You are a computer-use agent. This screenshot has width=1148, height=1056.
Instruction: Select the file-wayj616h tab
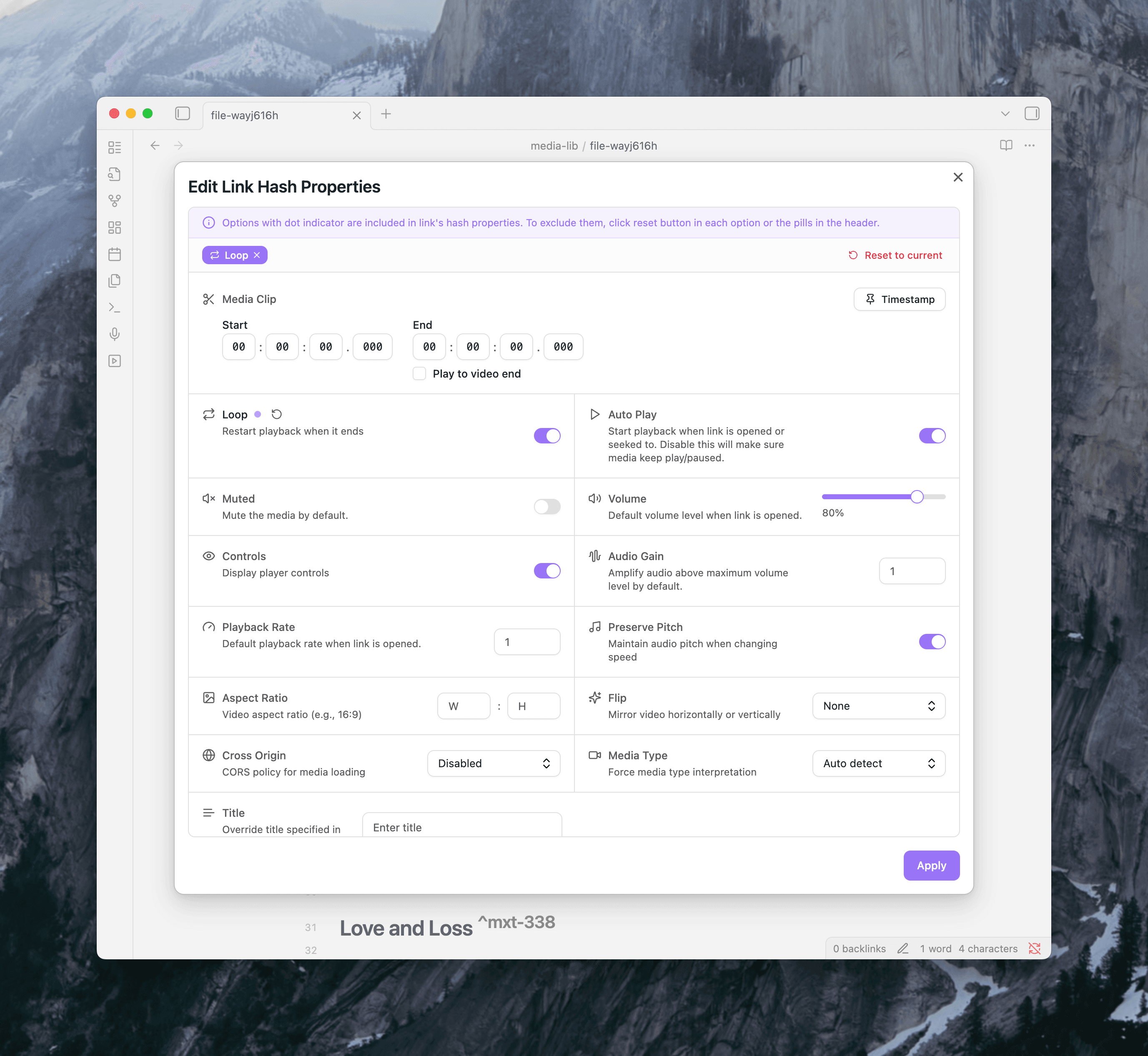click(245, 115)
